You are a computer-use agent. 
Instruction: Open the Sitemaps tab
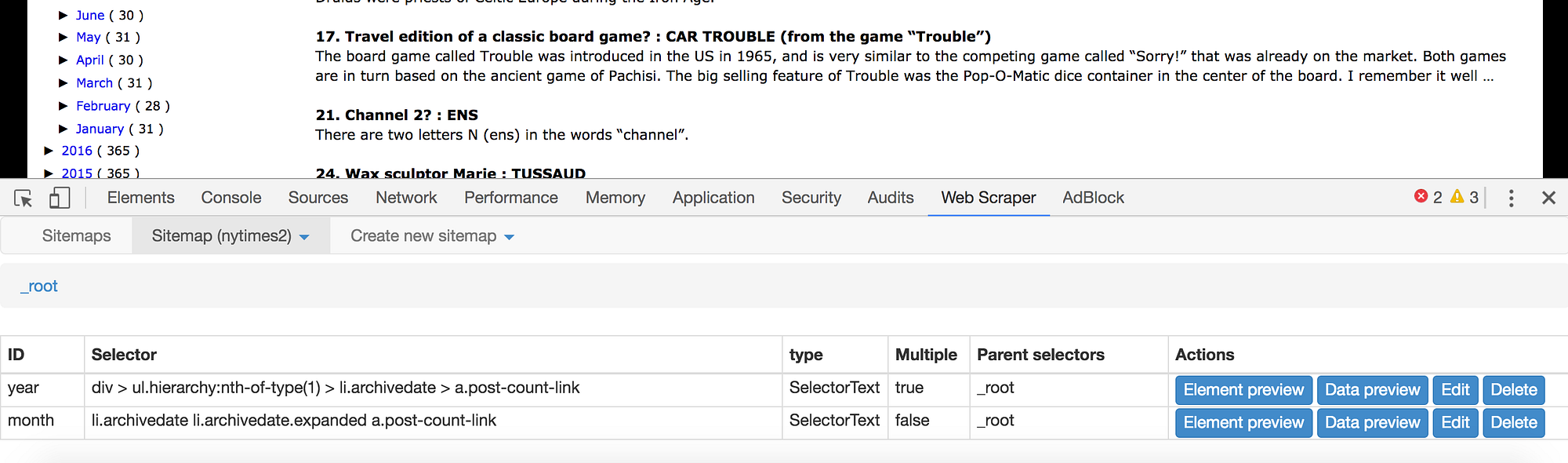tap(76, 236)
